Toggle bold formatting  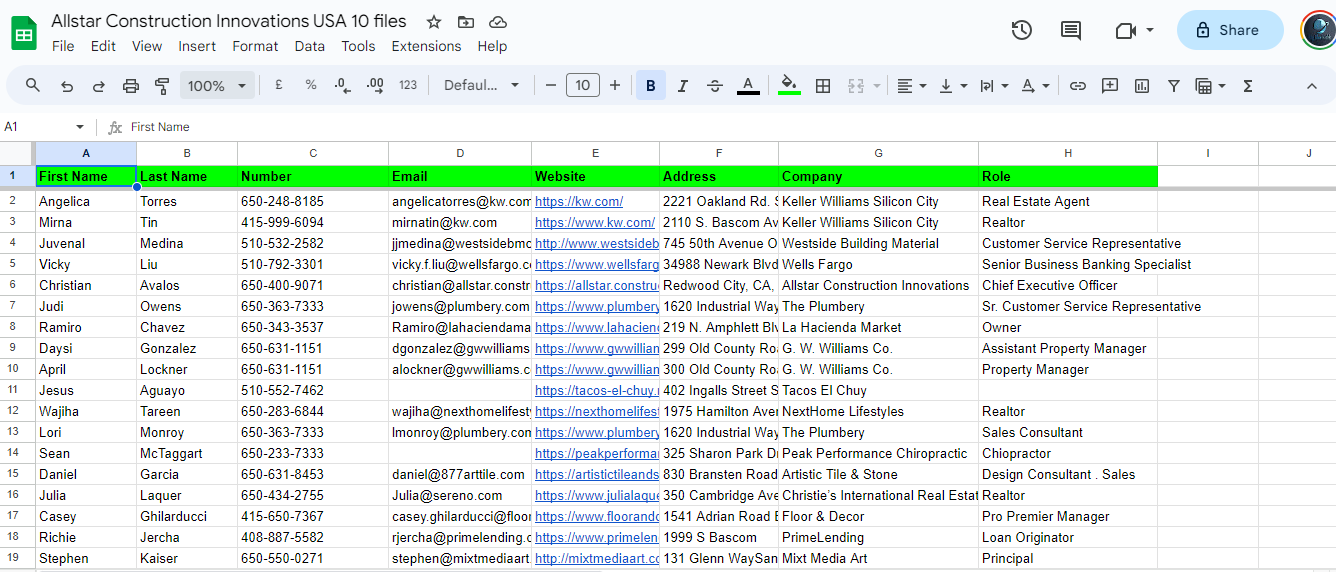tap(650, 86)
